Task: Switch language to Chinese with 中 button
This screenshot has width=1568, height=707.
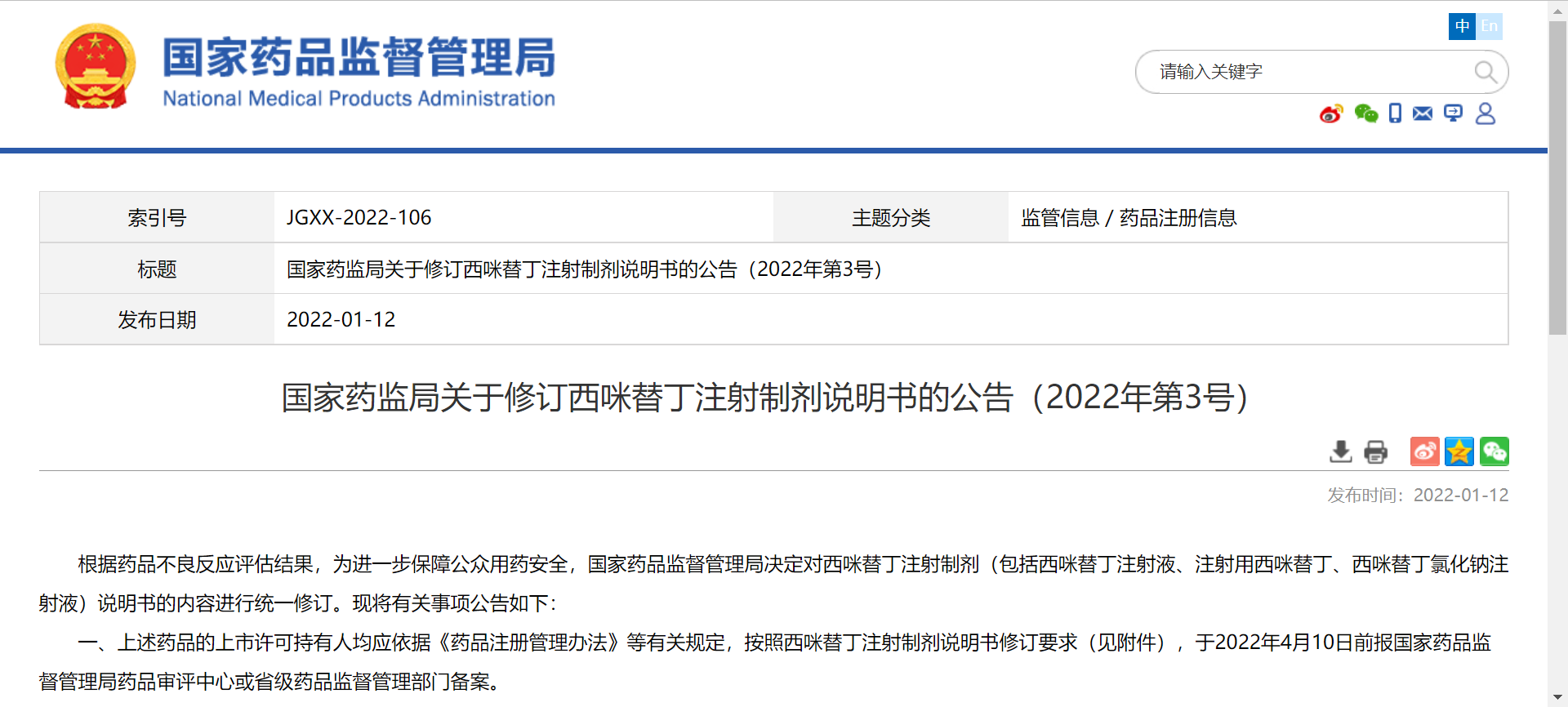Action: pyautogui.click(x=1462, y=26)
